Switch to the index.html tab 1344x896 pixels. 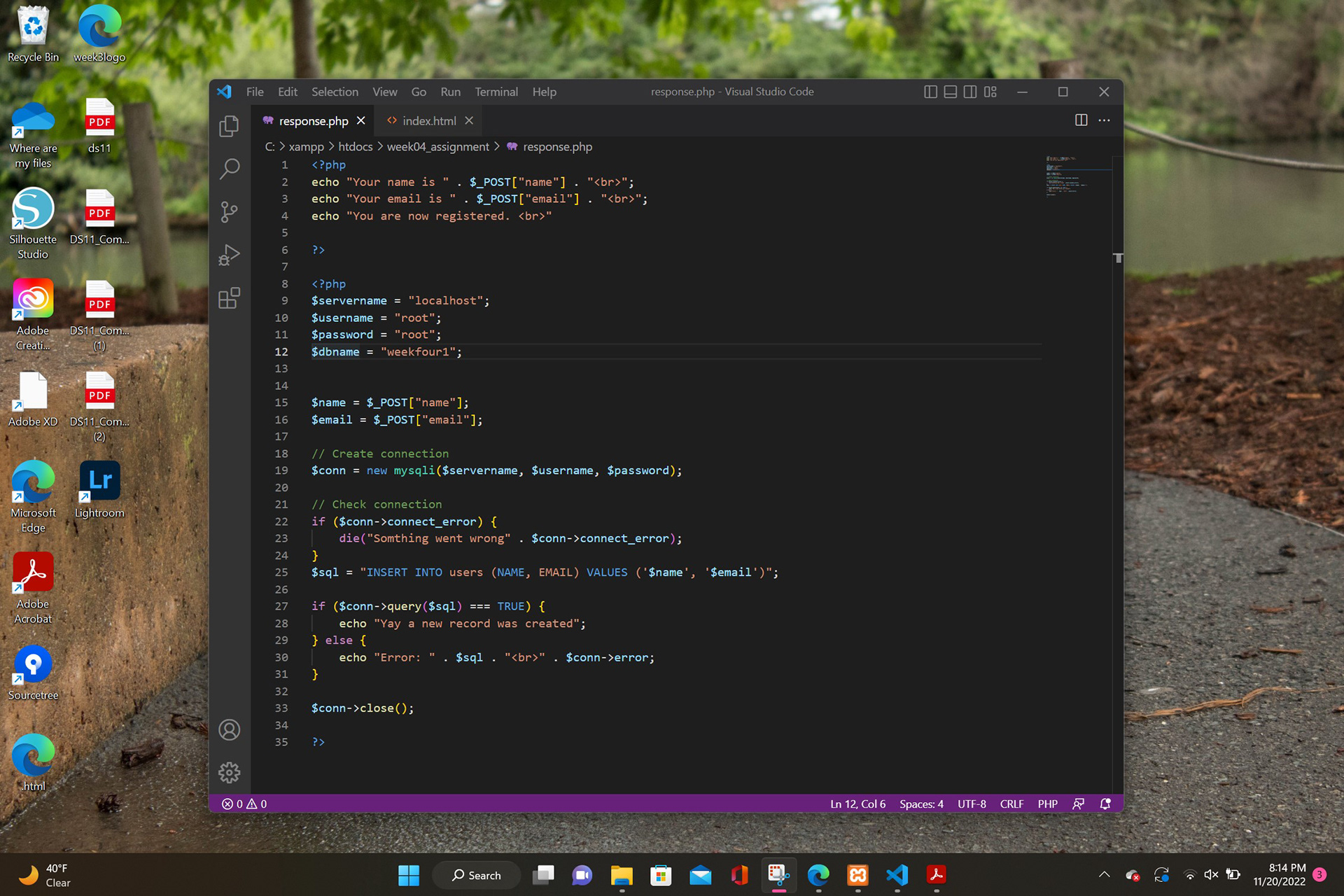tap(428, 120)
